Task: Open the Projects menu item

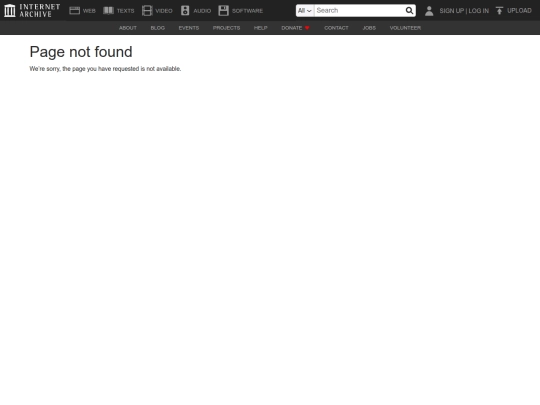Action: tap(226, 28)
